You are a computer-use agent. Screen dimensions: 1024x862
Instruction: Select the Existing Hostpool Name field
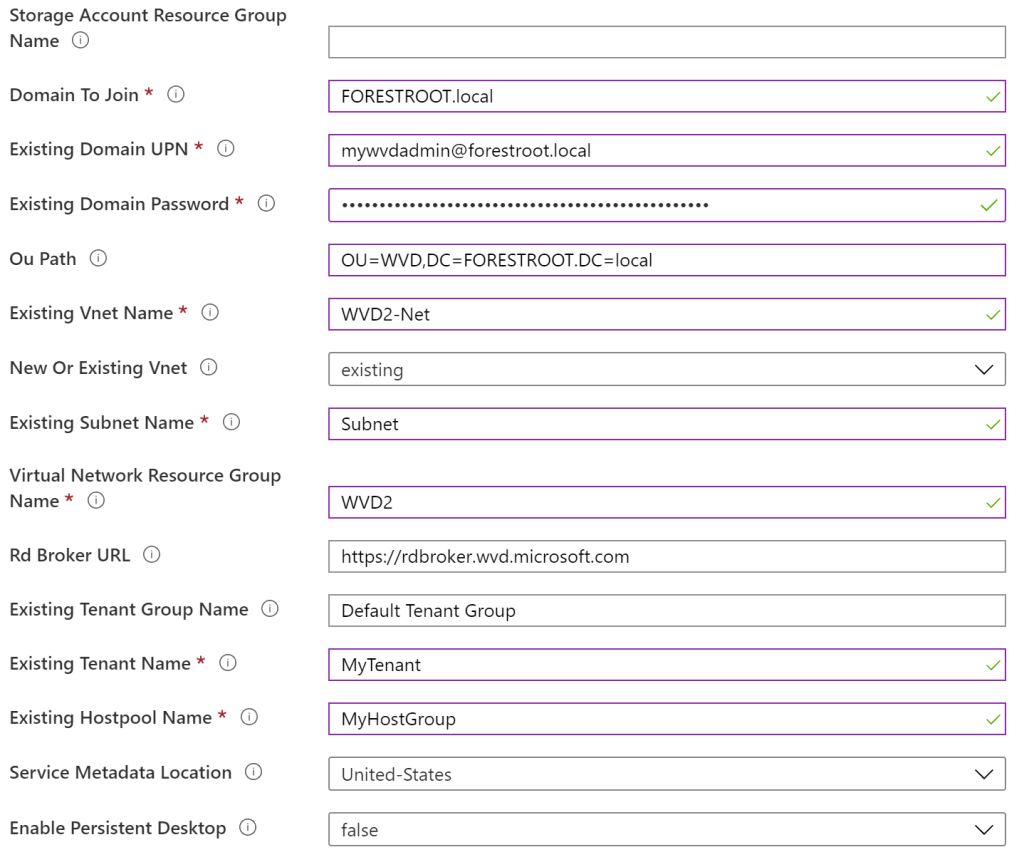[x=667, y=719]
